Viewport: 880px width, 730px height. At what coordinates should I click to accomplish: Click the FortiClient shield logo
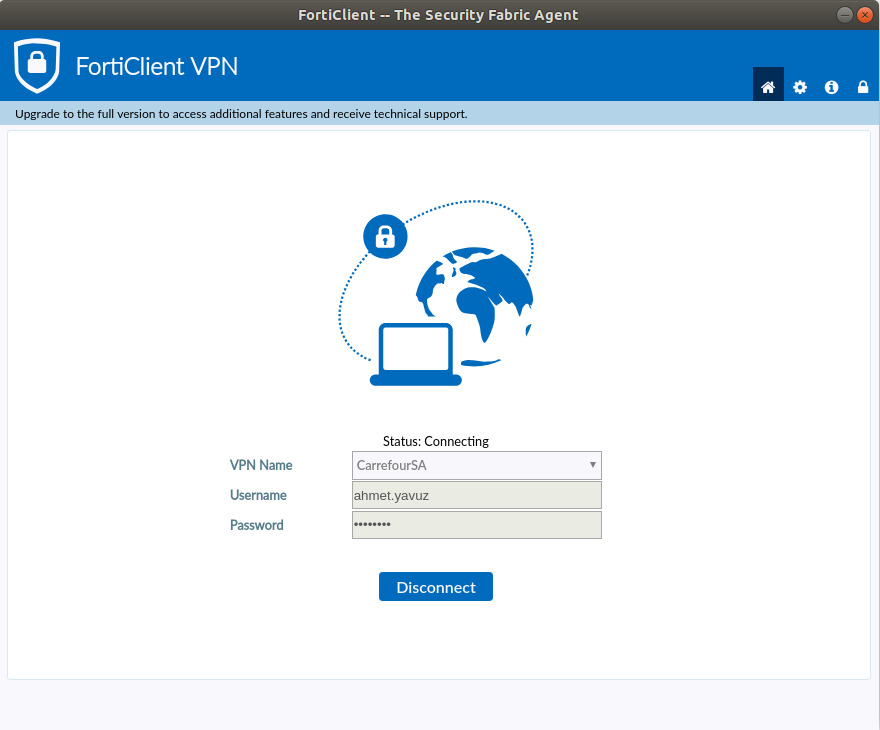[x=37, y=66]
